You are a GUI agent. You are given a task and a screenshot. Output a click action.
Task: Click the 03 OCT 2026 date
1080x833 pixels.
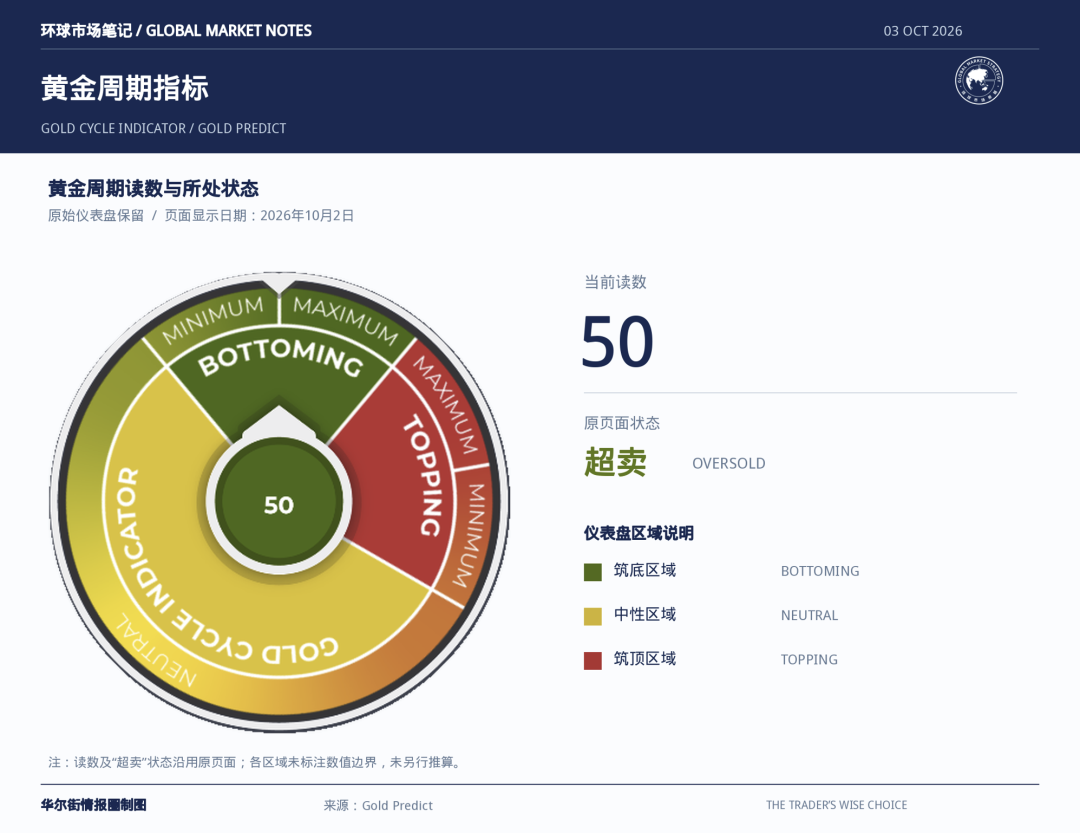(x=922, y=31)
